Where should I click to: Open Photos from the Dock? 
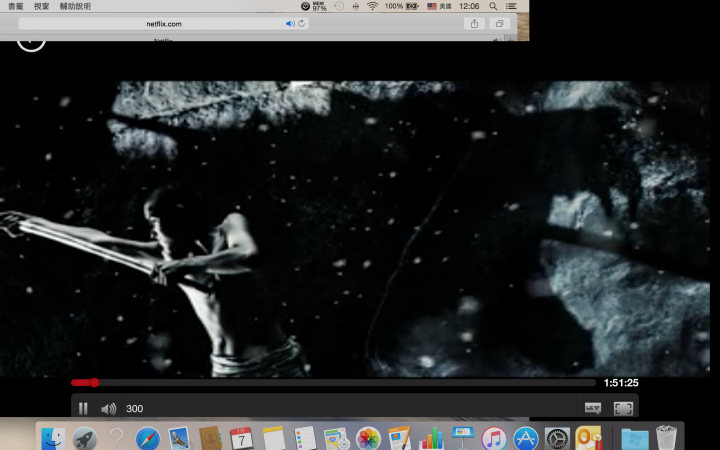tap(368, 439)
